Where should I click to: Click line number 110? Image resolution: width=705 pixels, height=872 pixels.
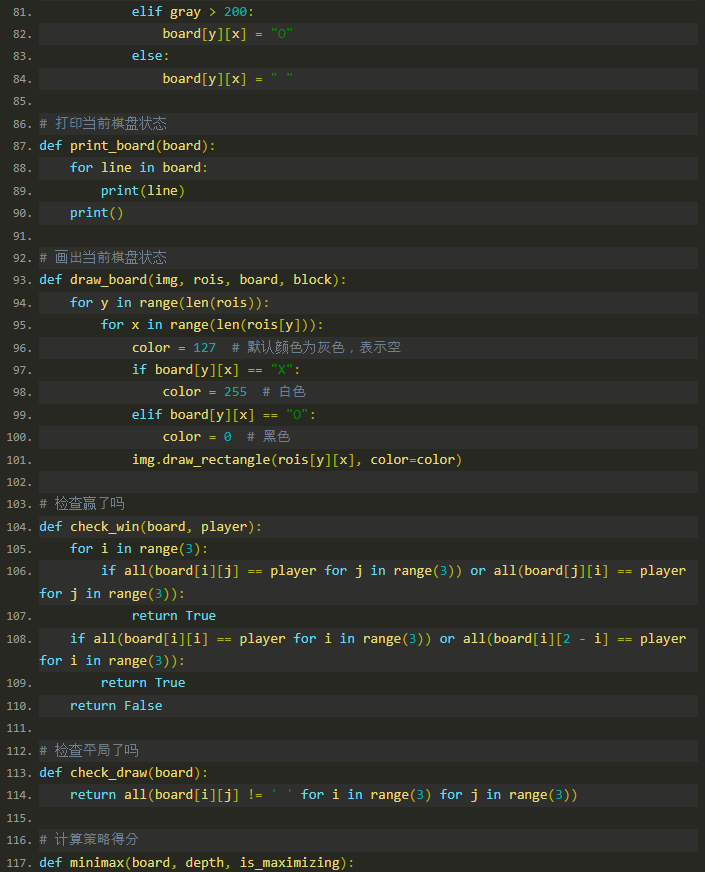(19, 706)
